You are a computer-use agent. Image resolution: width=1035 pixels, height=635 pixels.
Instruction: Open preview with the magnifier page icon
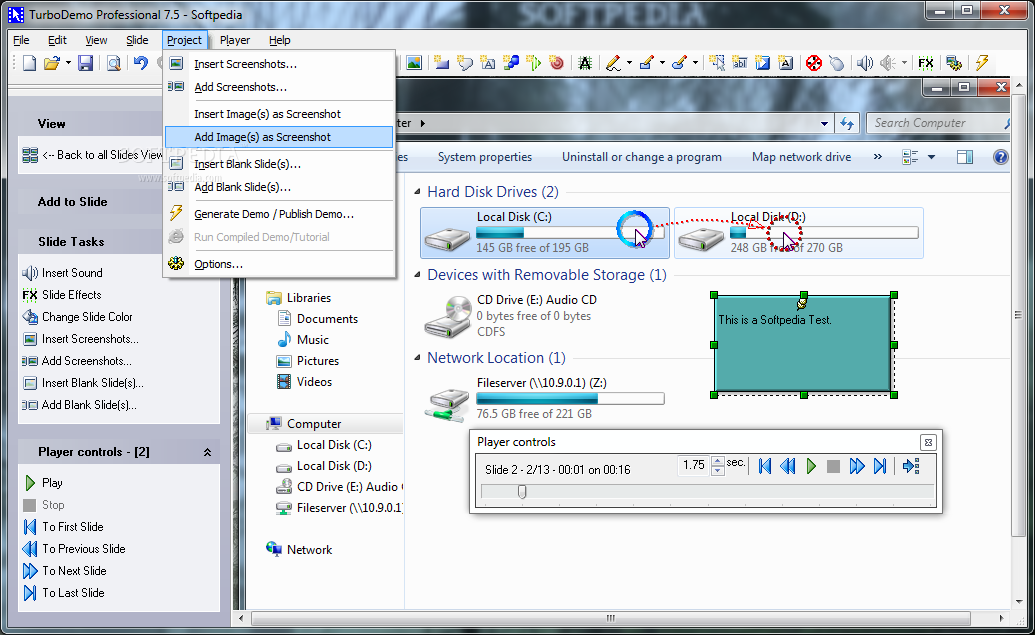tap(114, 63)
